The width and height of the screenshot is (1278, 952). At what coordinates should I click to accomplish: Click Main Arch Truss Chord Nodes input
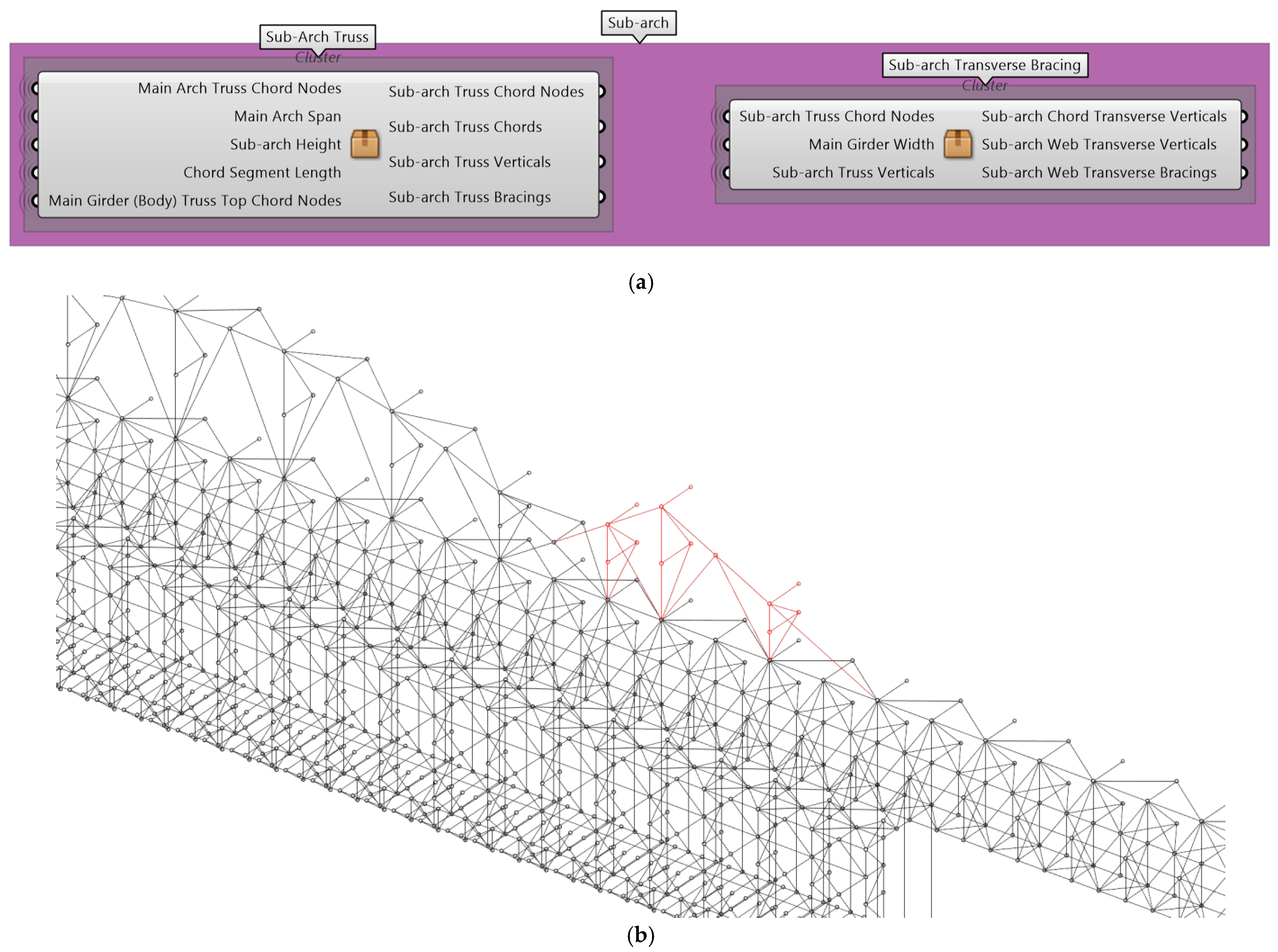239,88
